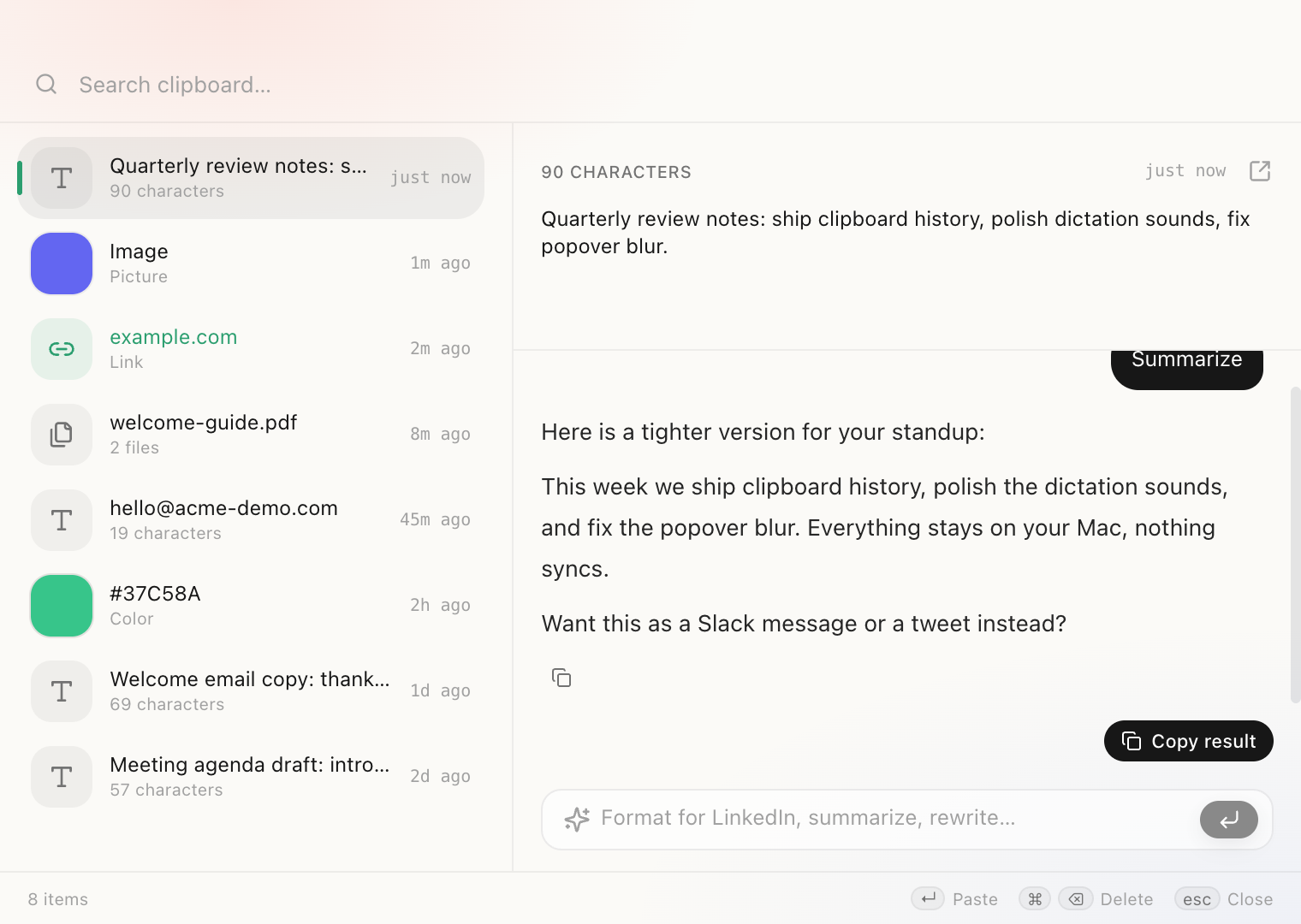This screenshot has width=1301, height=924.
Task: Click the 'Here is a tighter version' line
Action: point(763,432)
